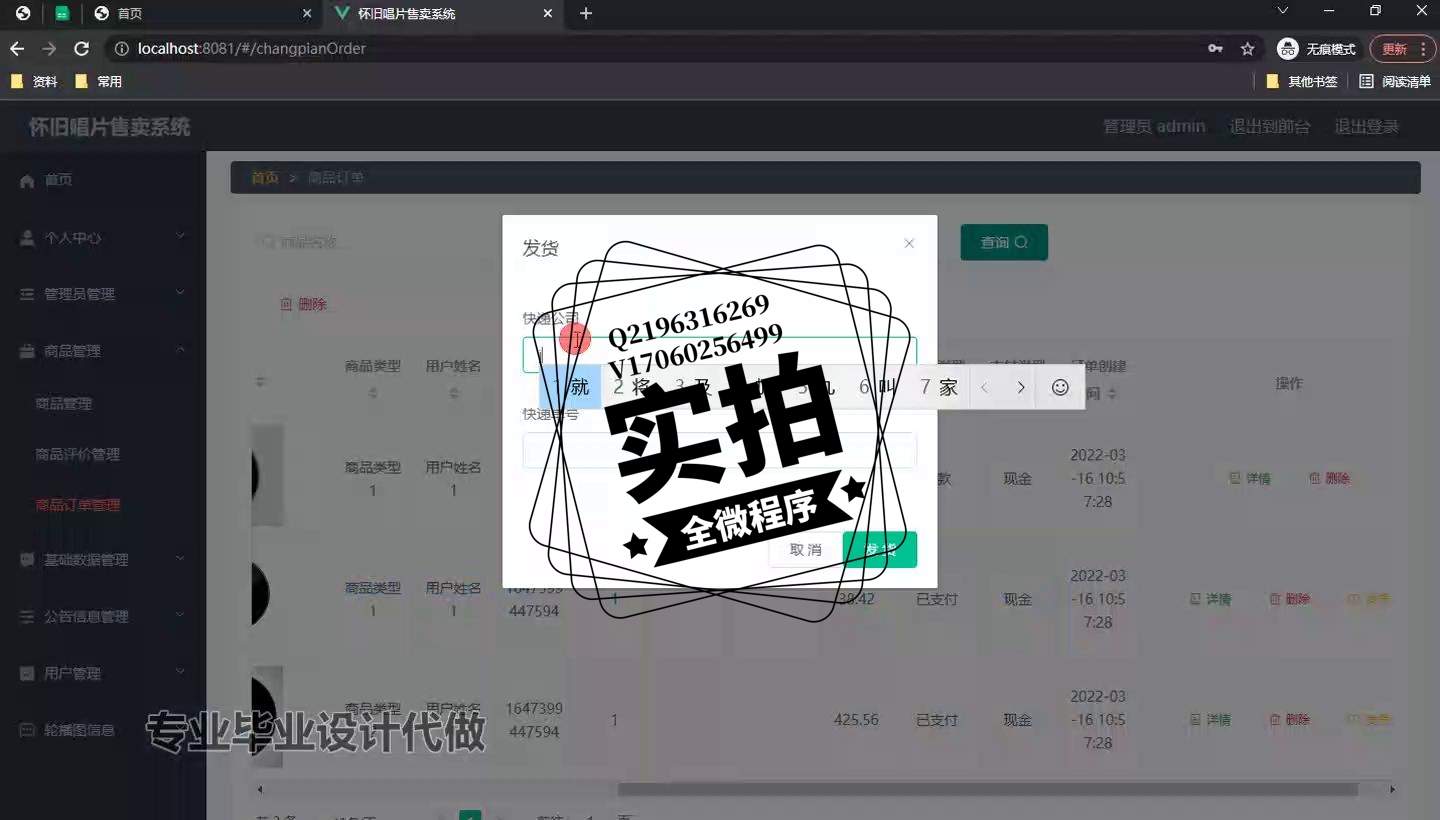The height and width of the screenshot is (820, 1440).
Task: Expand 用户管理 sidebar menu
Action: coord(103,674)
